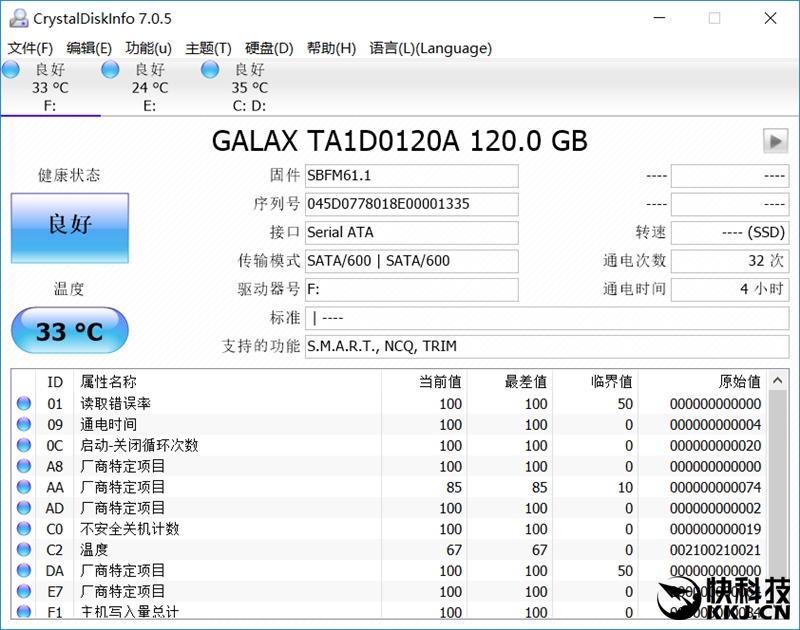
Task: Click the 属性名称 column header
Action: tap(228, 382)
